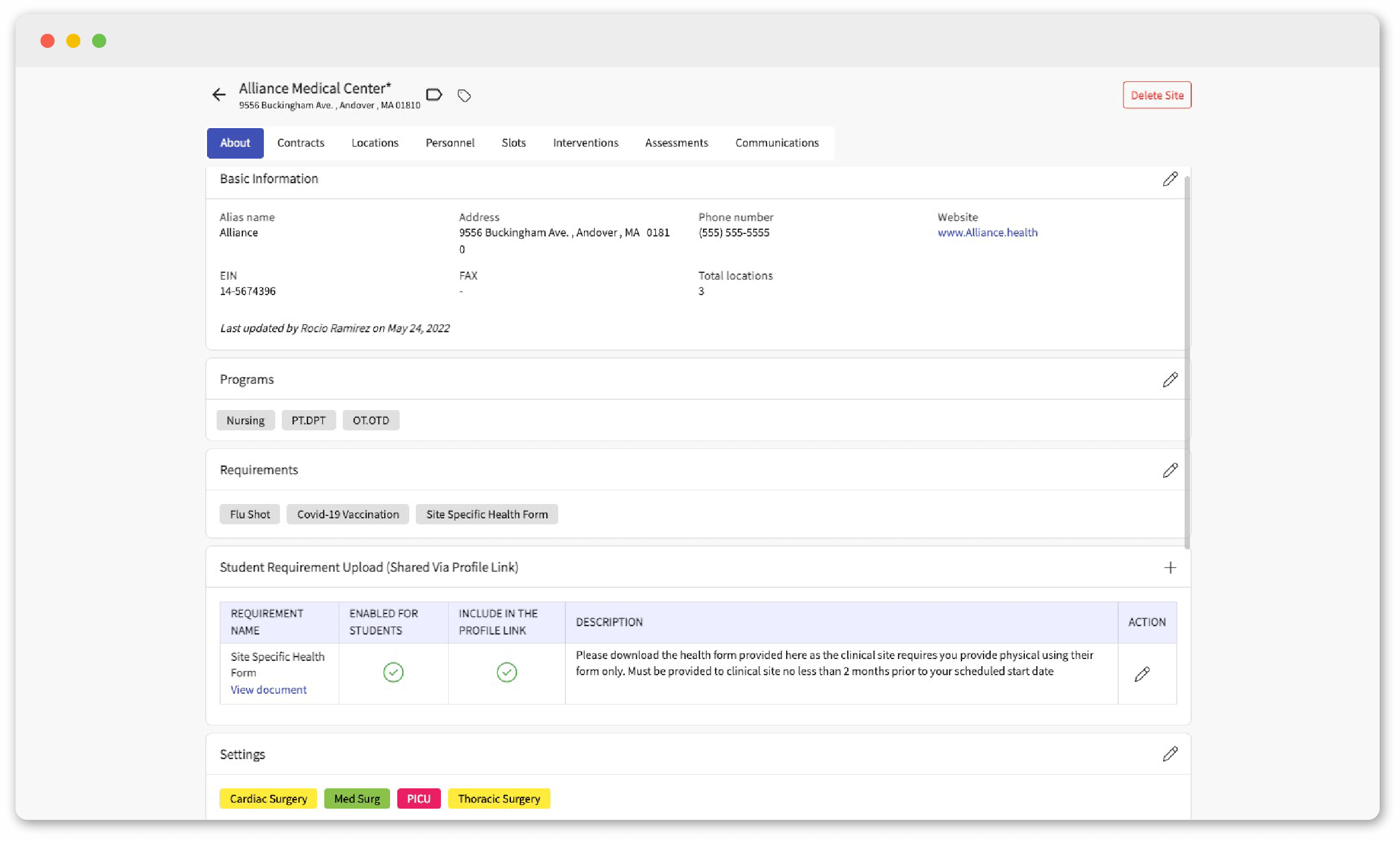Click the tag icon next to Alliance Medical Center
This screenshot has width=1400, height=841.
click(x=464, y=95)
